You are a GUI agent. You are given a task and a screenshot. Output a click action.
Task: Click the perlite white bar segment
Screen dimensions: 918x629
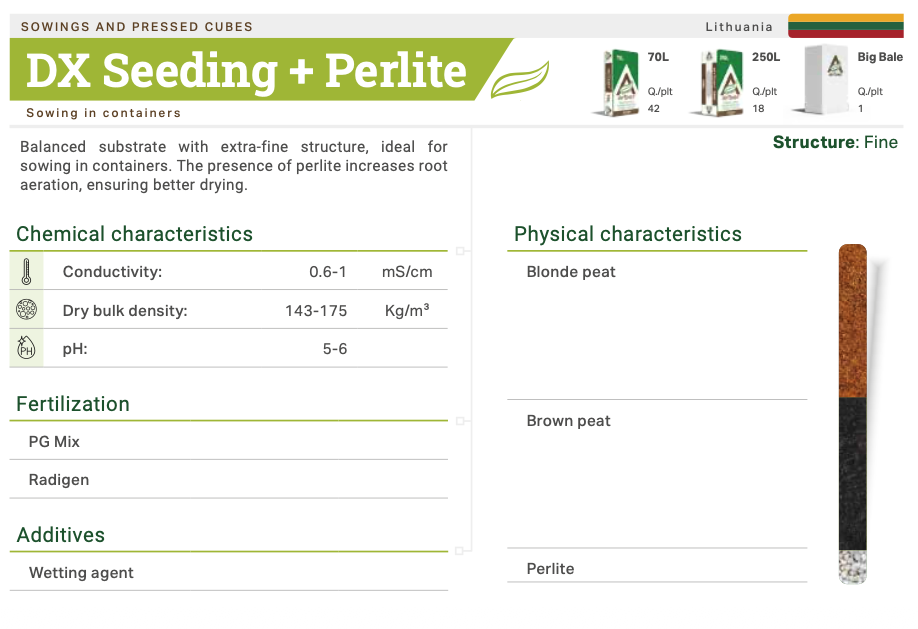point(852,565)
